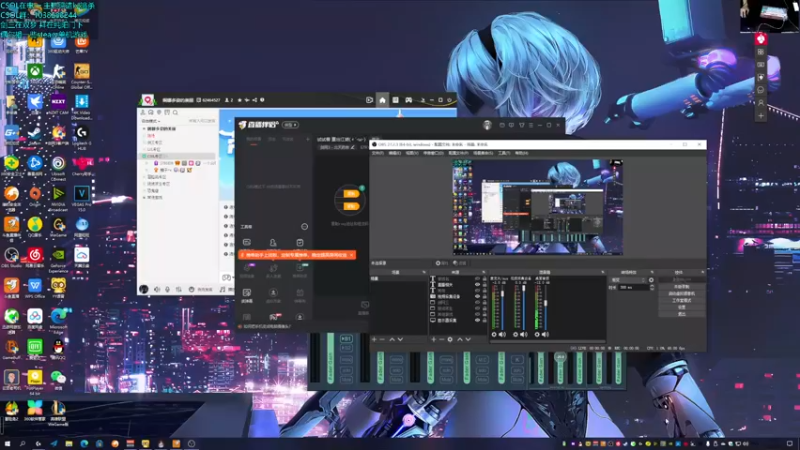Open the OBS scene transition type dropdown
This screenshot has height=450, width=800.
tap(629, 280)
